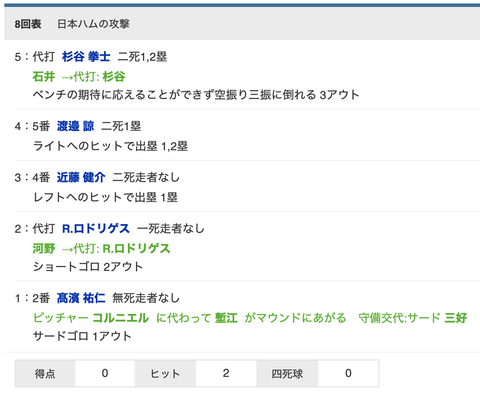Click the 得点 value 0

[105, 373]
